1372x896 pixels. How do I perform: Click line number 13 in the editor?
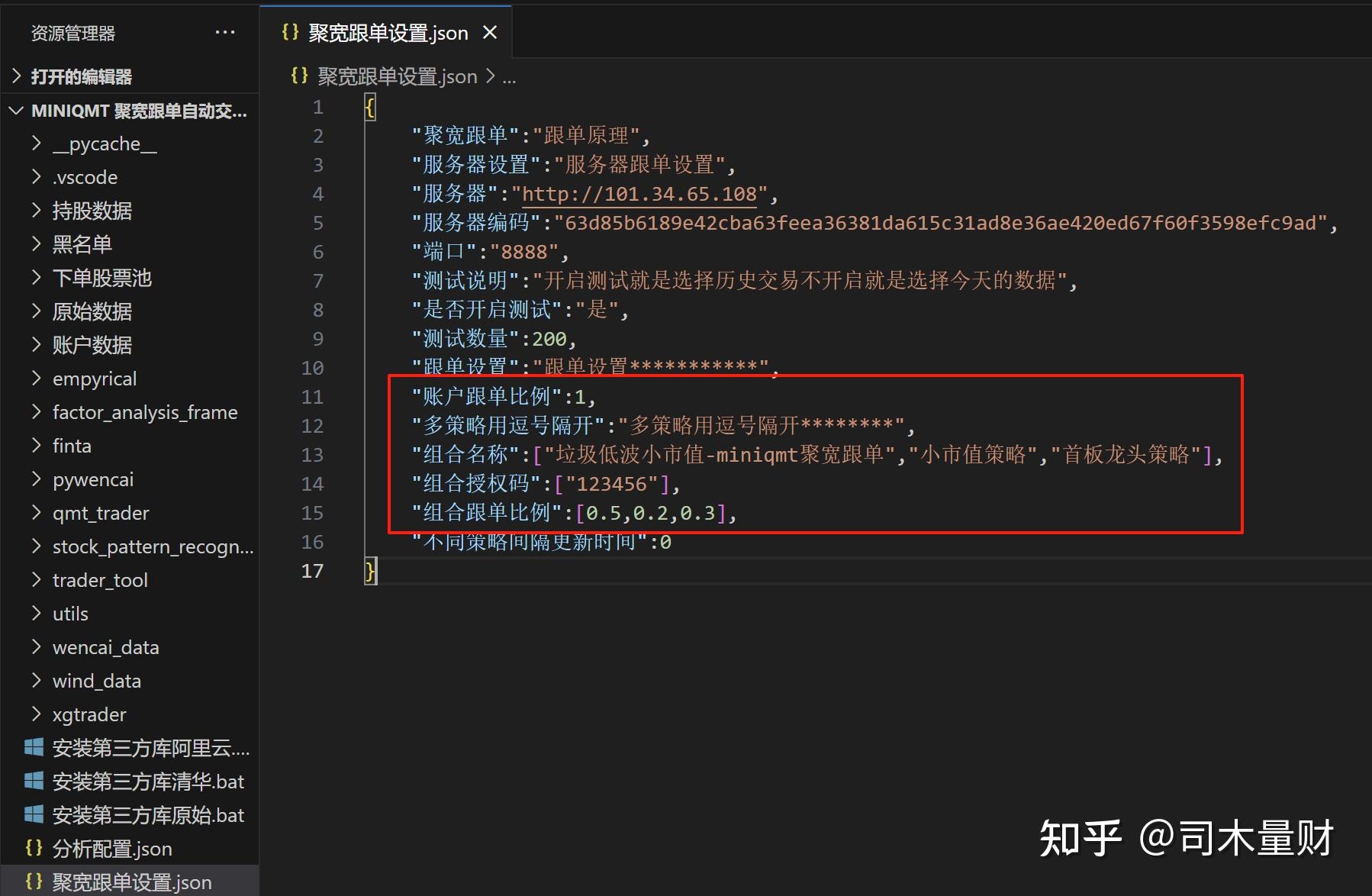point(312,454)
